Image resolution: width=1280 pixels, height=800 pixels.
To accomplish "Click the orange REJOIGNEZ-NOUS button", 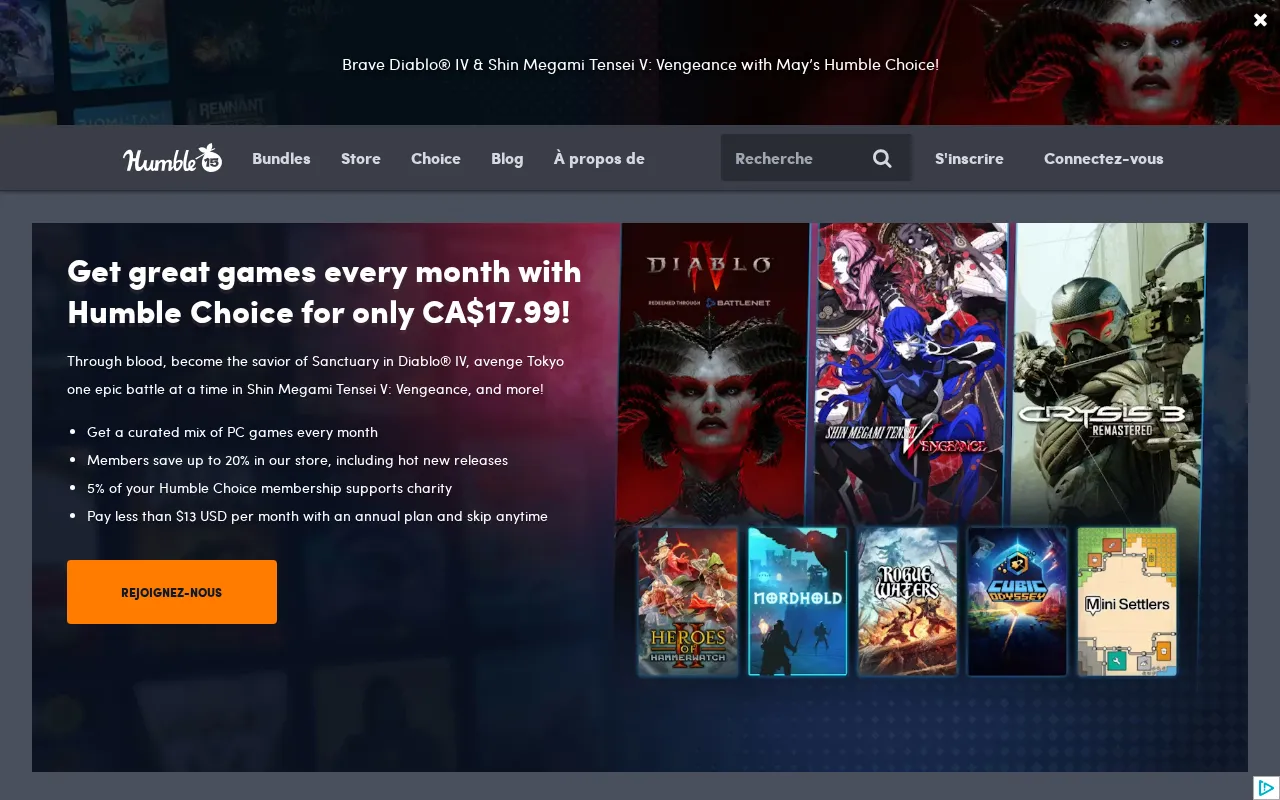I will tap(172, 592).
